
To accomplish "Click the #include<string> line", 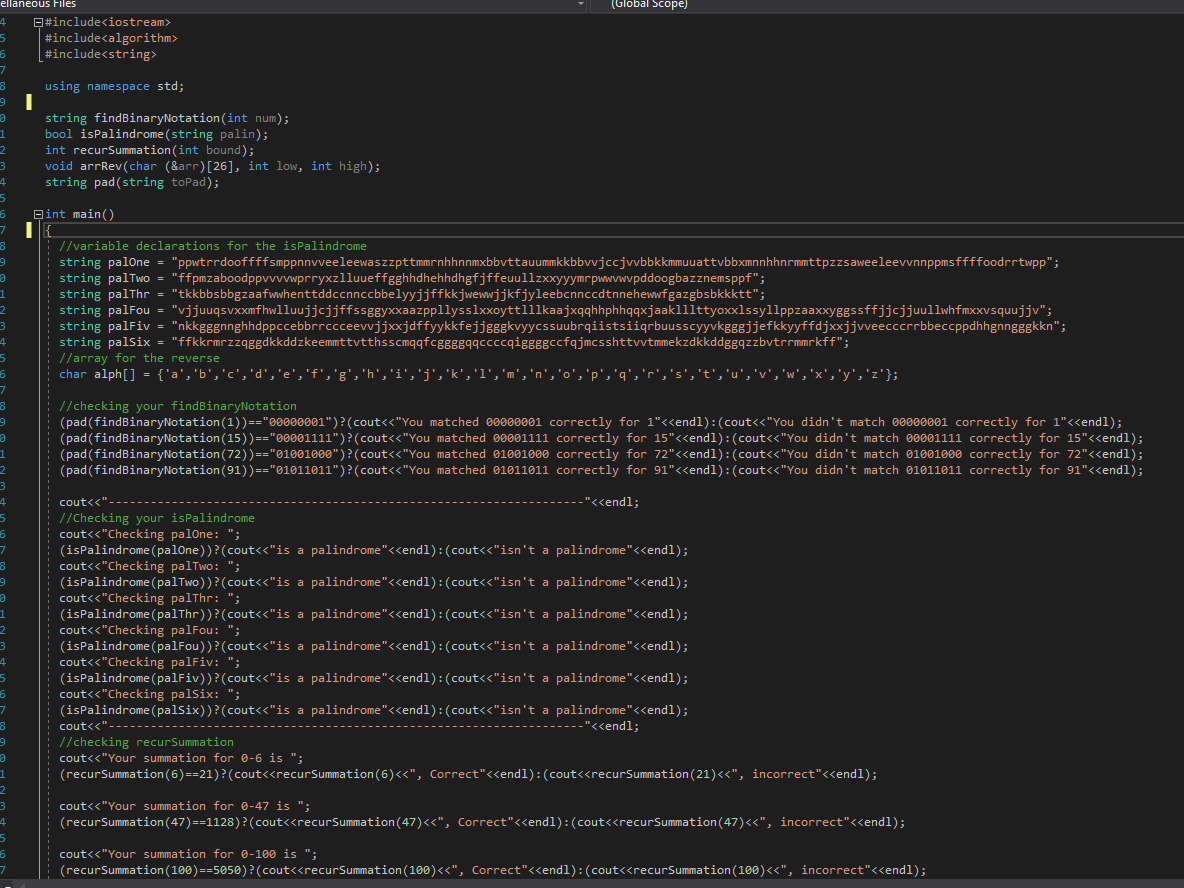I will pyautogui.click(x=100, y=54).
